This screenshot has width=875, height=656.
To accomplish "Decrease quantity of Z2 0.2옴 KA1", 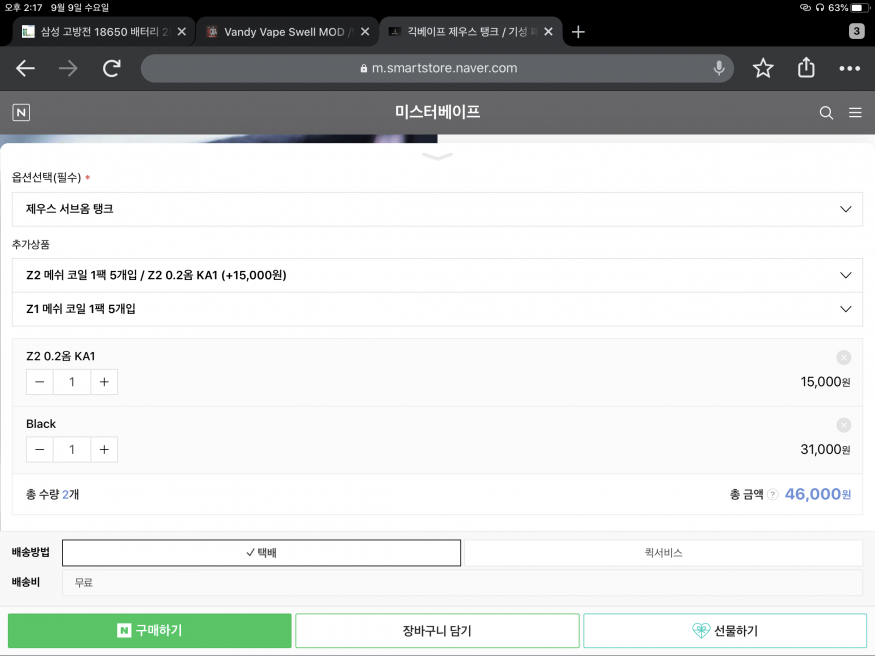I will tap(40, 382).
